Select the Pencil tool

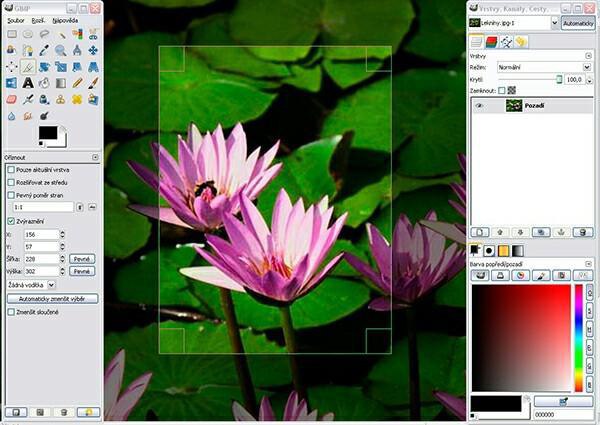[x=77, y=83]
